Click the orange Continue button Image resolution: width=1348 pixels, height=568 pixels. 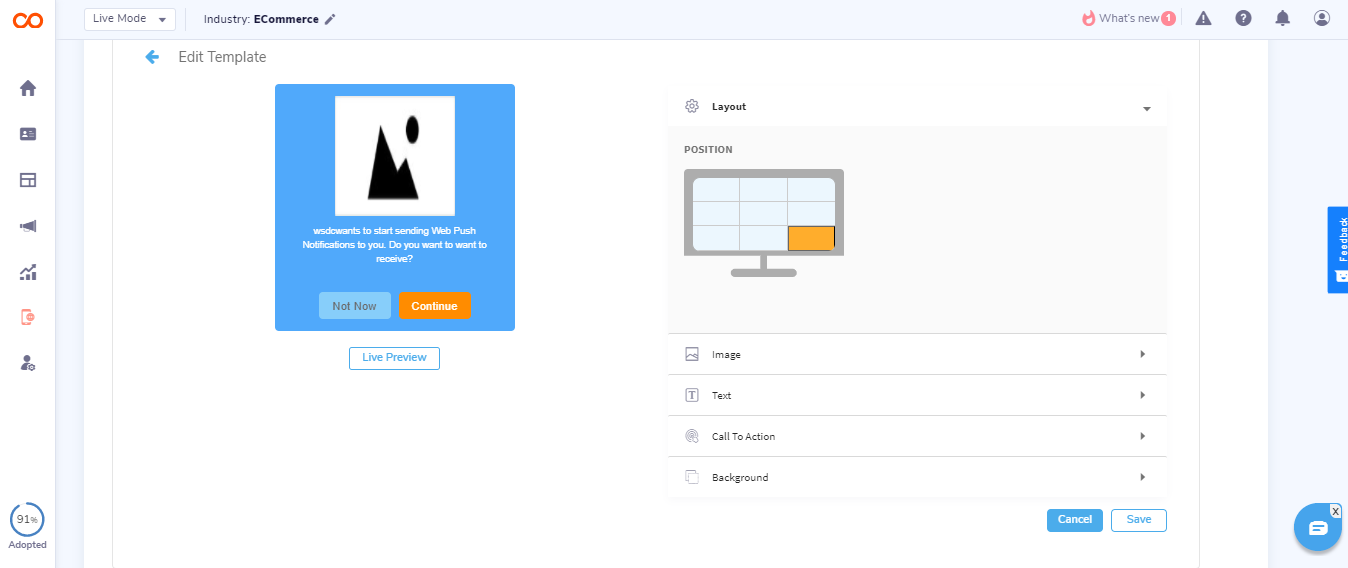[435, 306]
